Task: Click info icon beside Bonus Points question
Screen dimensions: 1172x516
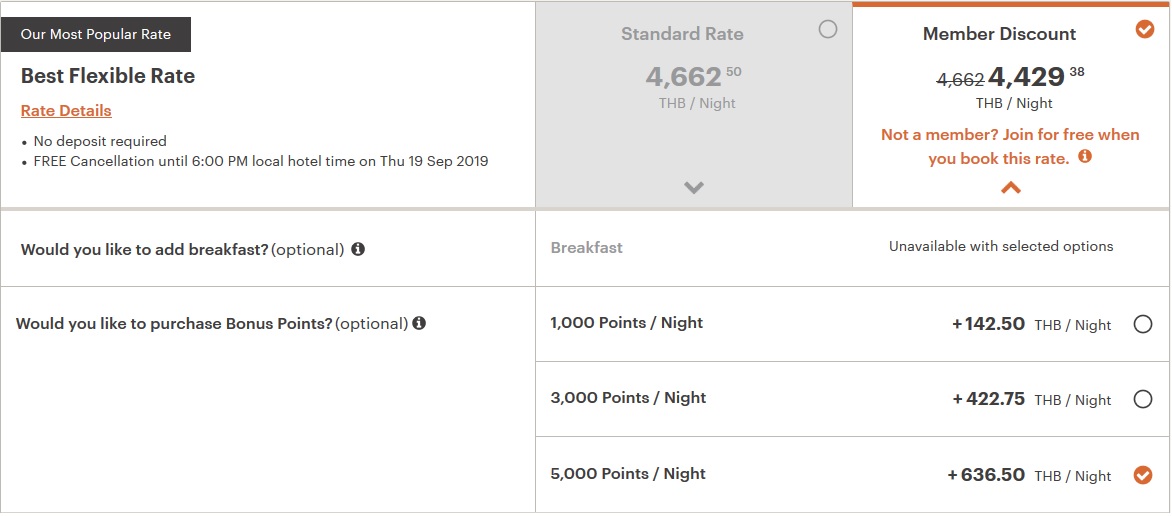Action: click(419, 323)
